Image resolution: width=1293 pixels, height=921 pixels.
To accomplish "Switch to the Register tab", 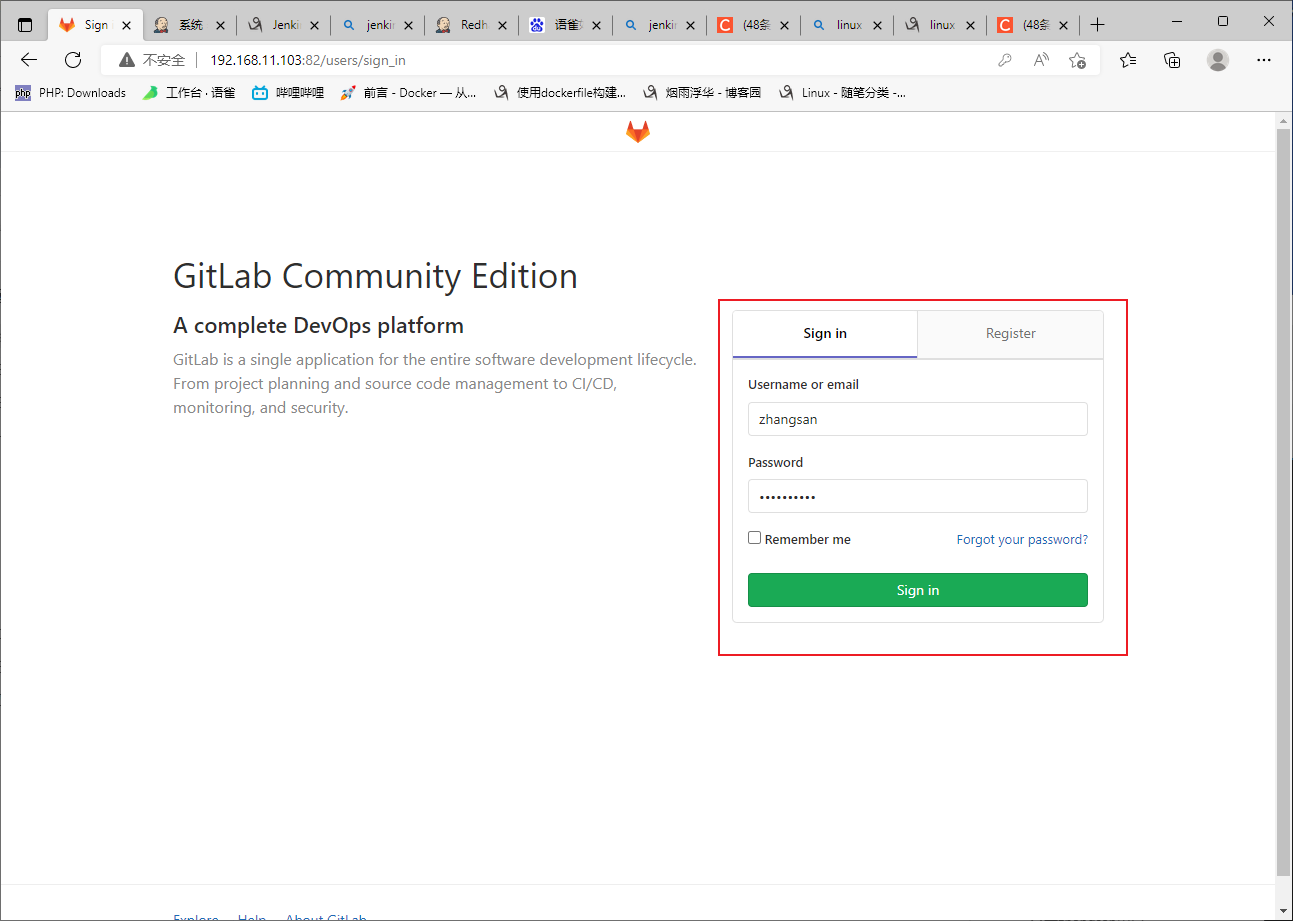I will click(1010, 334).
